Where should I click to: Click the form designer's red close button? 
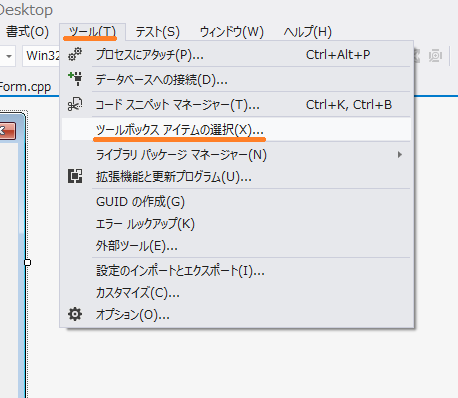pos(7,130)
